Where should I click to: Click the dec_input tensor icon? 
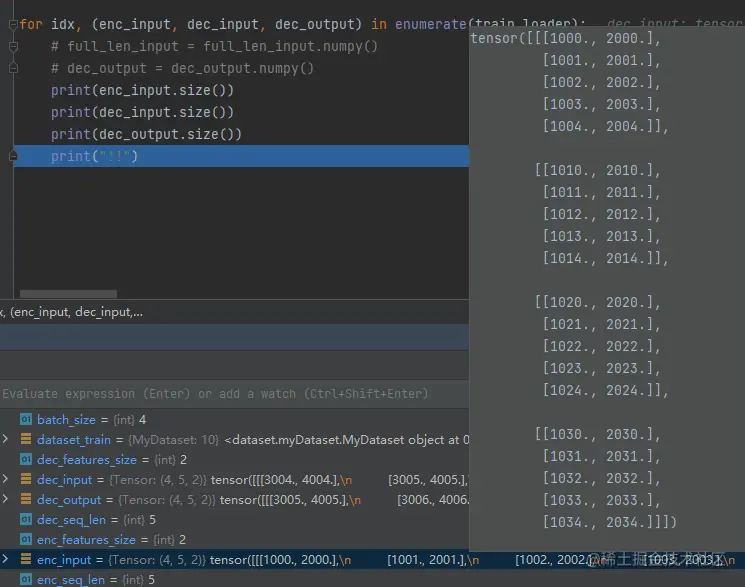26,479
